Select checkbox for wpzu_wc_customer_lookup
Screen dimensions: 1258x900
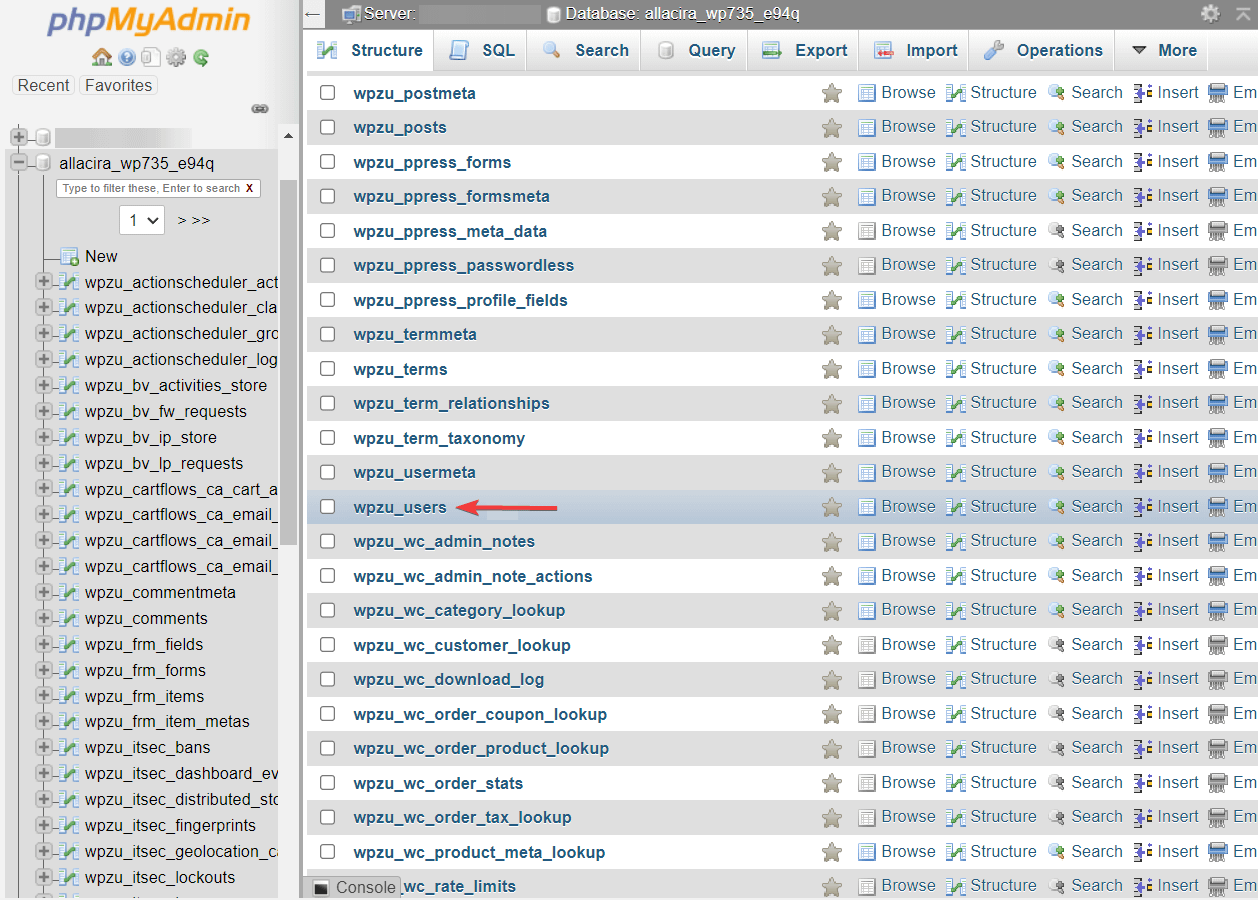click(327, 645)
